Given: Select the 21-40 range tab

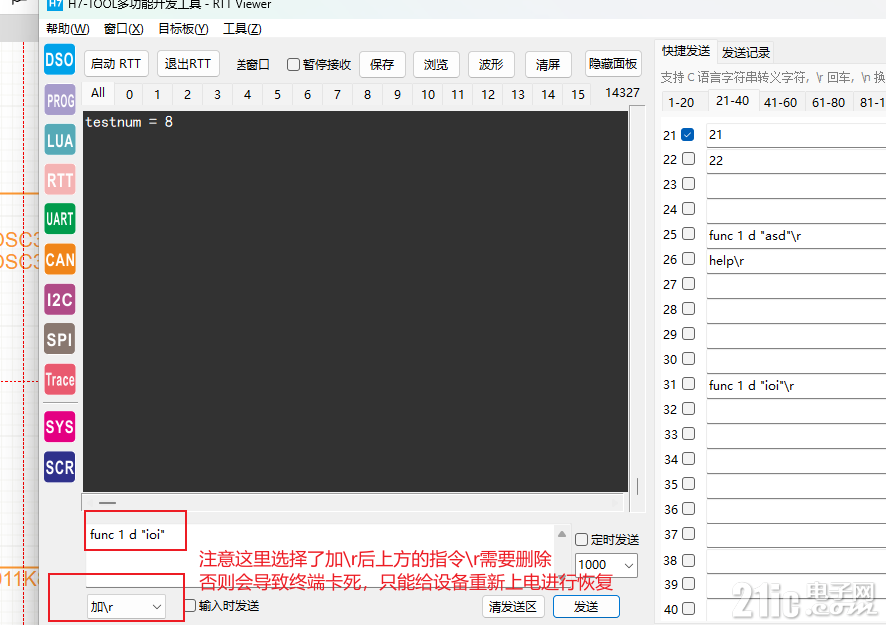Looking at the screenshot, I should point(732,101).
